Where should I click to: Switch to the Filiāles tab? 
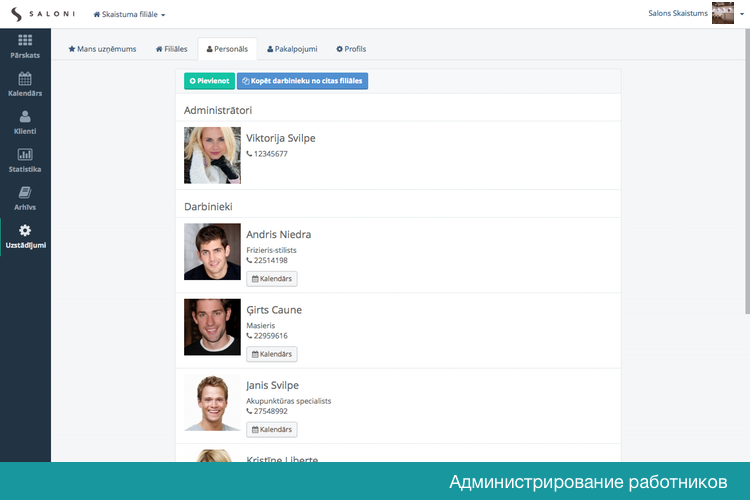pyautogui.click(x=171, y=49)
